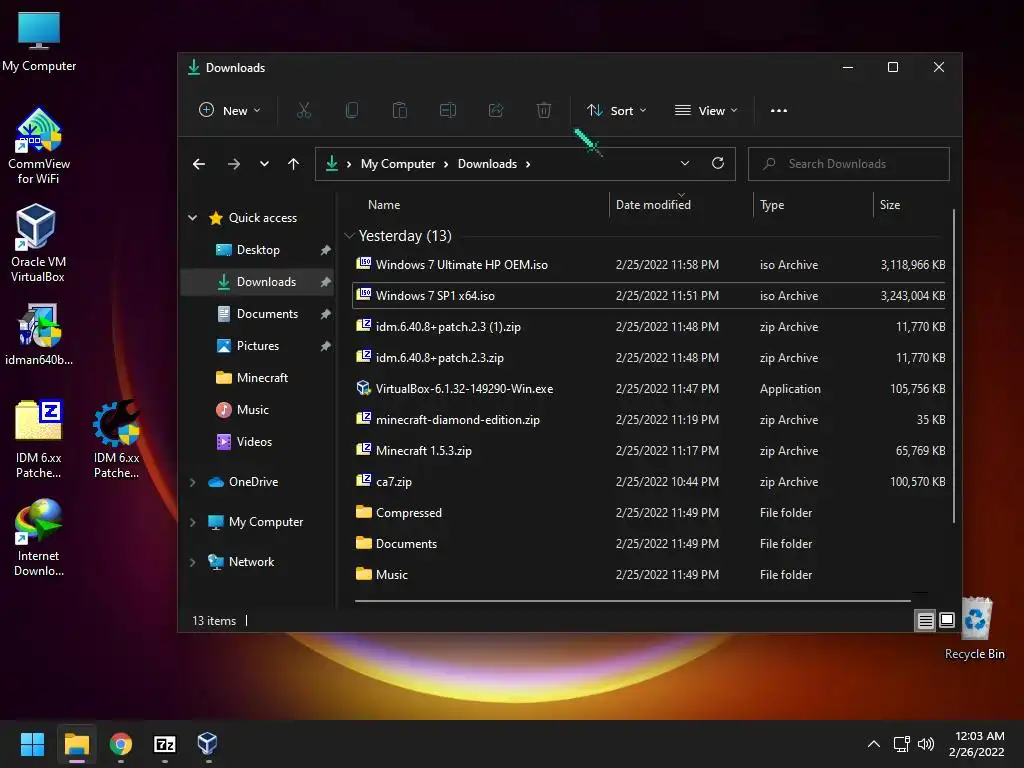Select VirtualBox-6.1.32-149290-Win.exe file

click(650, 389)
